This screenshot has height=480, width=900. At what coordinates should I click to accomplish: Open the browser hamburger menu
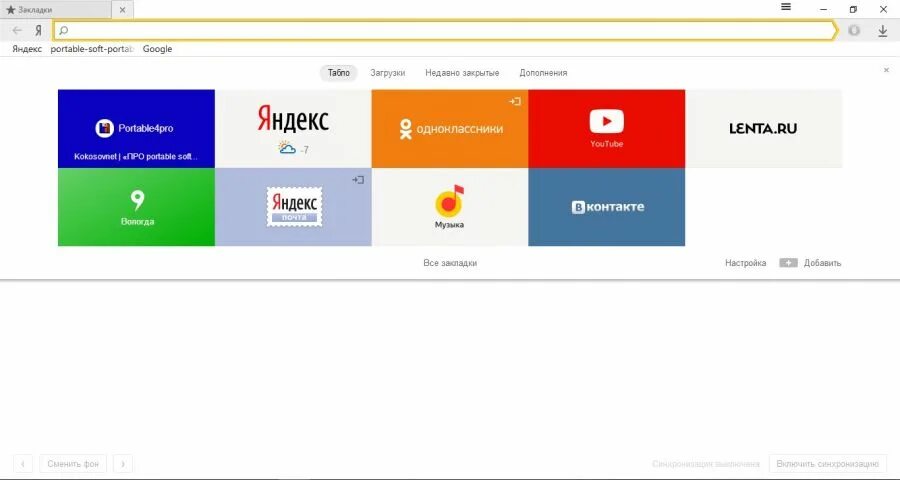[786, 7]
